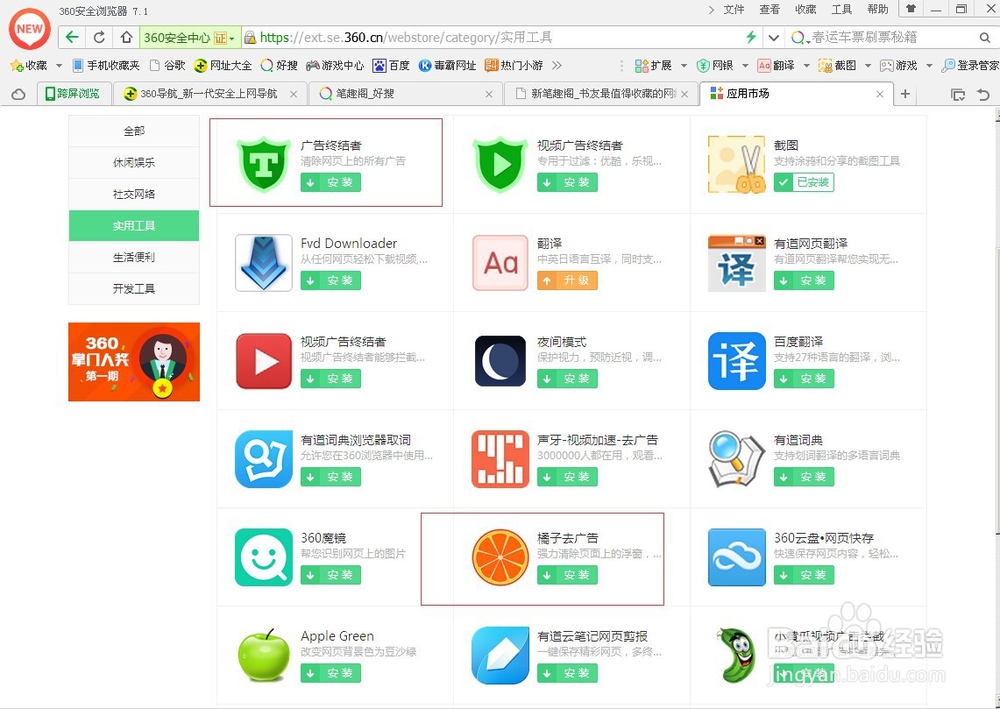Open the 百度 bookmark
1000x709 pixels.
[391, 65]
